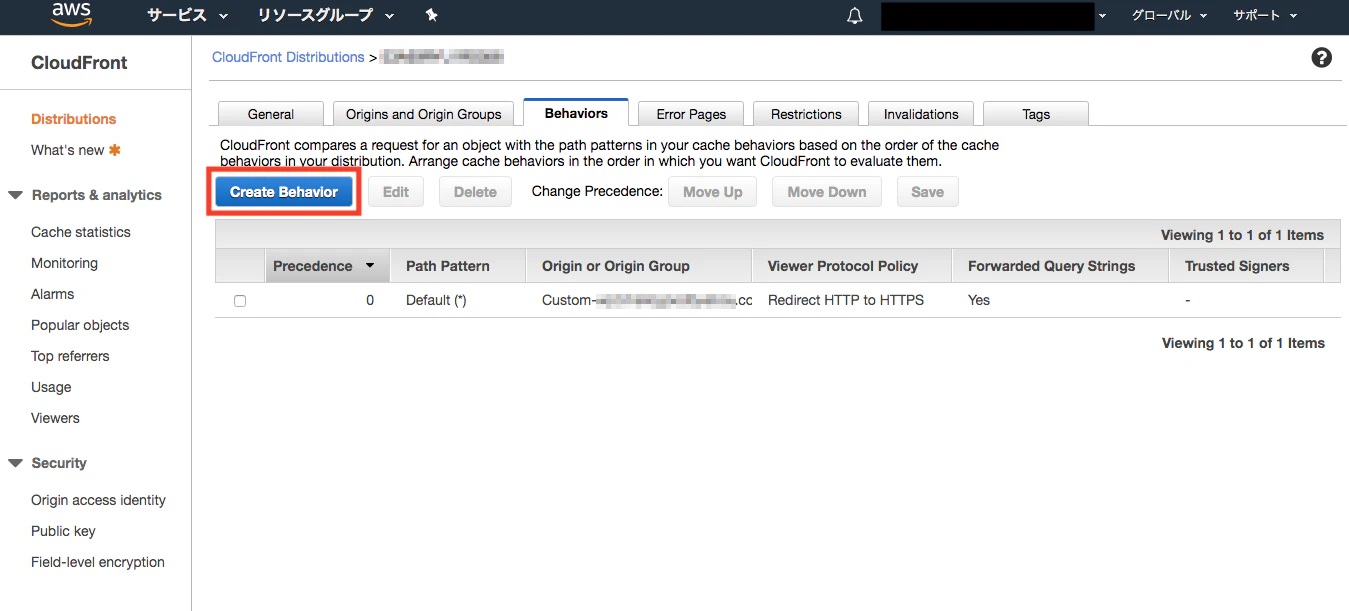Viewport: 1349px width, 611px height.
Task: Click the orange asterisk beside What's new
Action: tap(114, 150)
